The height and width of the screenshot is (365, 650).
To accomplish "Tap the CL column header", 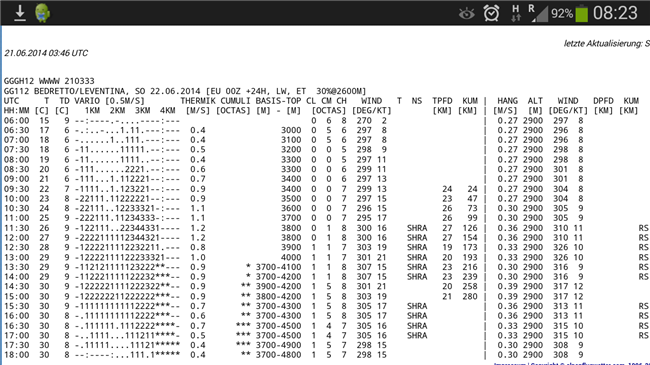I will (x=311, y=101).
